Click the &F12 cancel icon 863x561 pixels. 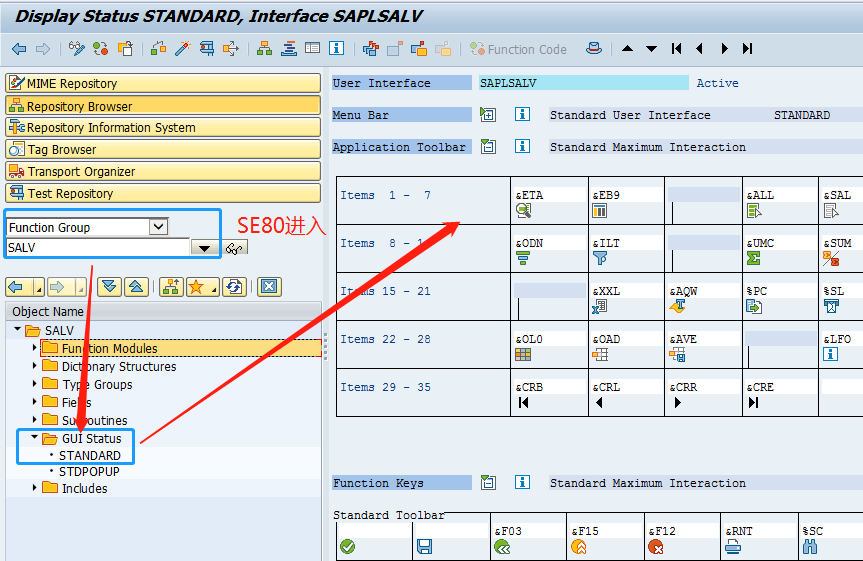(656, 547)
